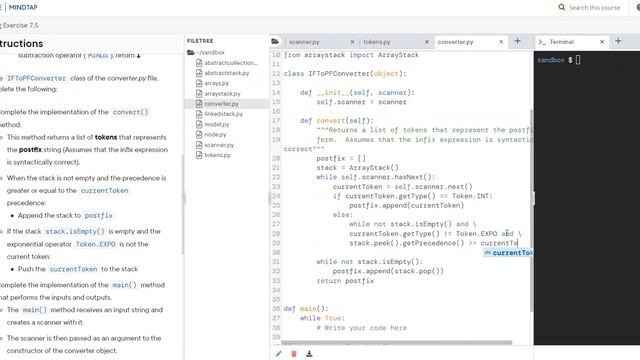
Task: Click the instructions panel scrollbar
Action: pyautogui.click(x=182, y=204)
